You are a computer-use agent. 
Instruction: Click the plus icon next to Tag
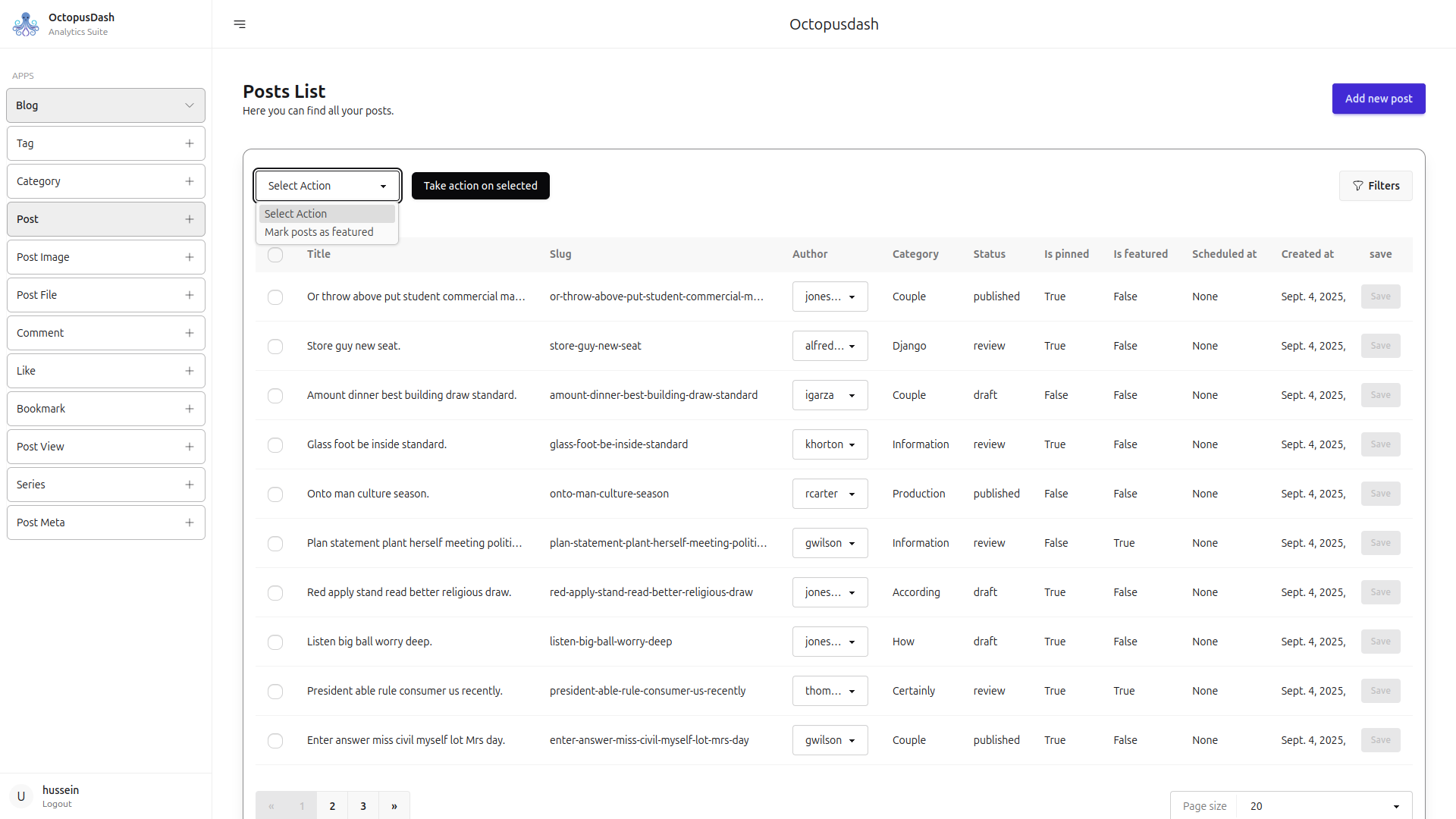coord(190,143)
